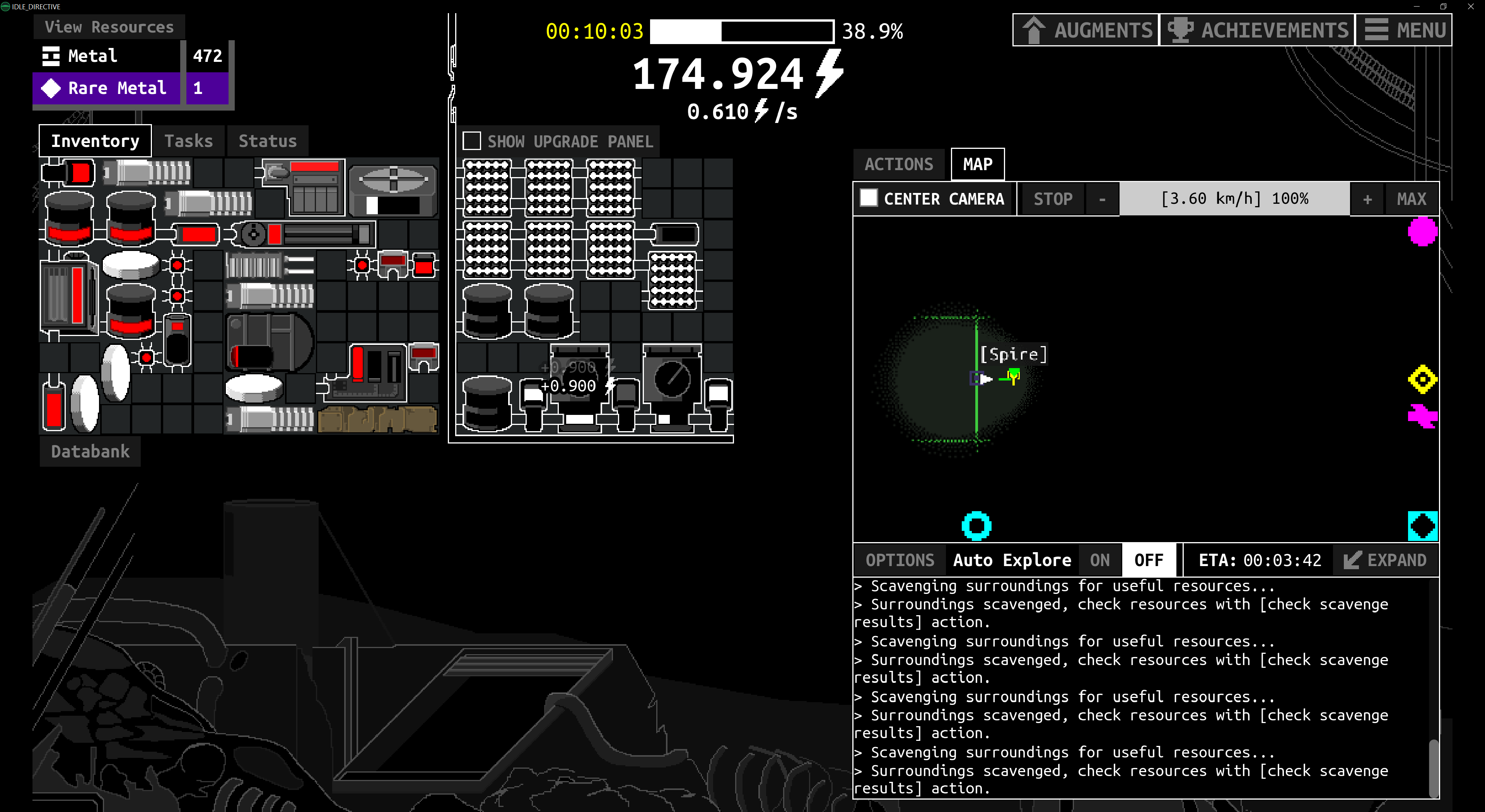The width and height of the screenshot is (1485, 812).
Task: Enable the Show Upgrade Panel checkbox
Action: click(x=471, y=141)
